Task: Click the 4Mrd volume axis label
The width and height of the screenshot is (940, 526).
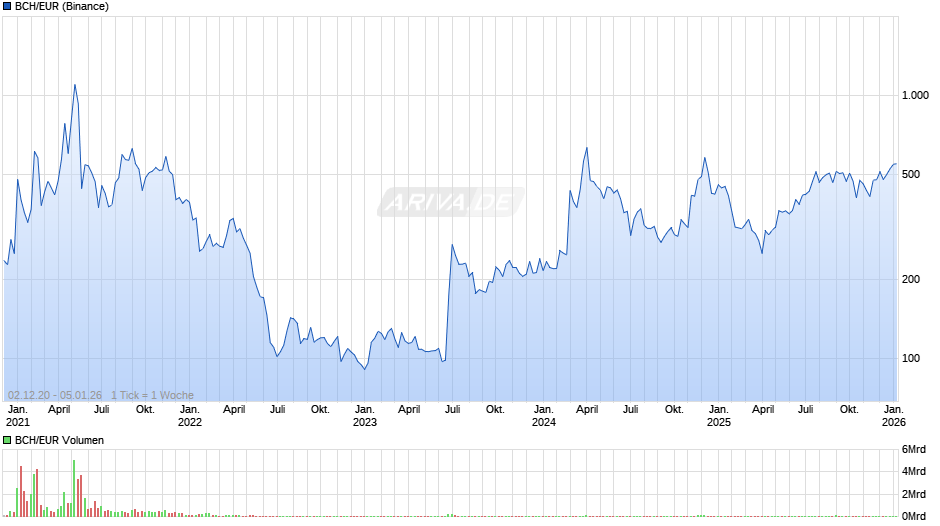Action: (914, 471)
